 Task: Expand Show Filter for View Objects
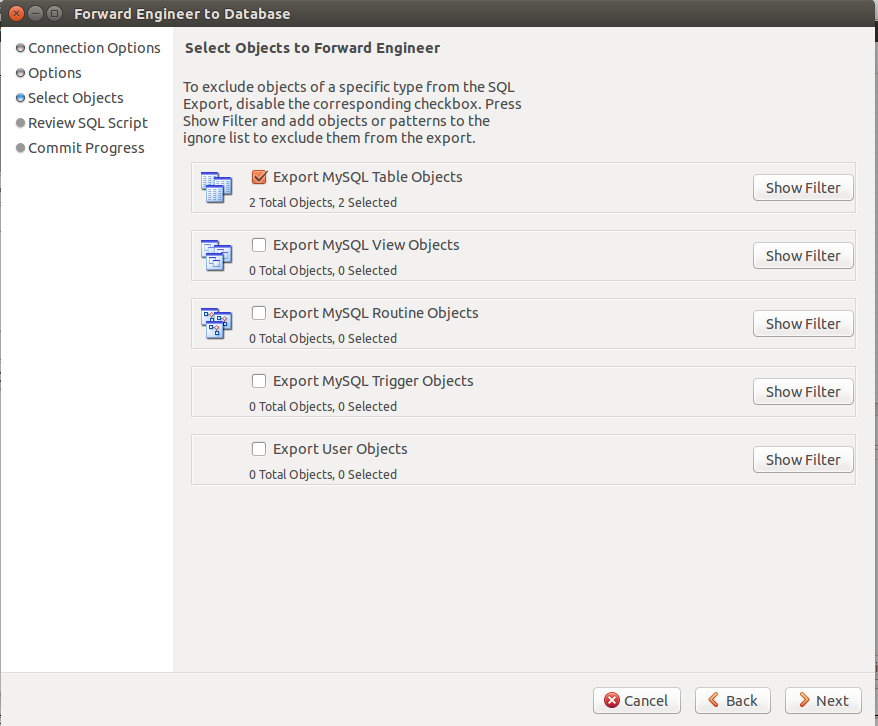(803, 255)
